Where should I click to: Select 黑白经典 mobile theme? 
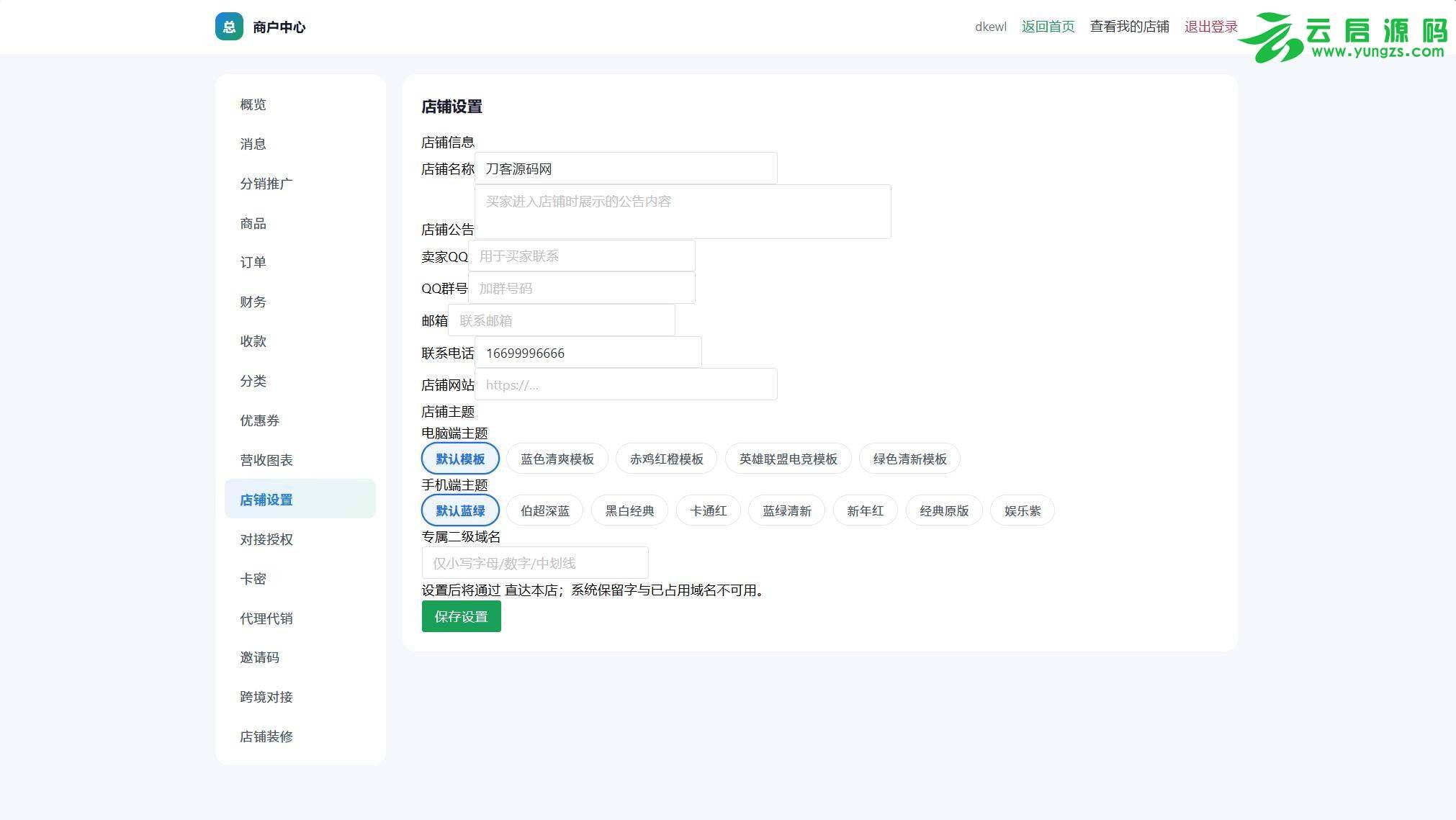629,511
